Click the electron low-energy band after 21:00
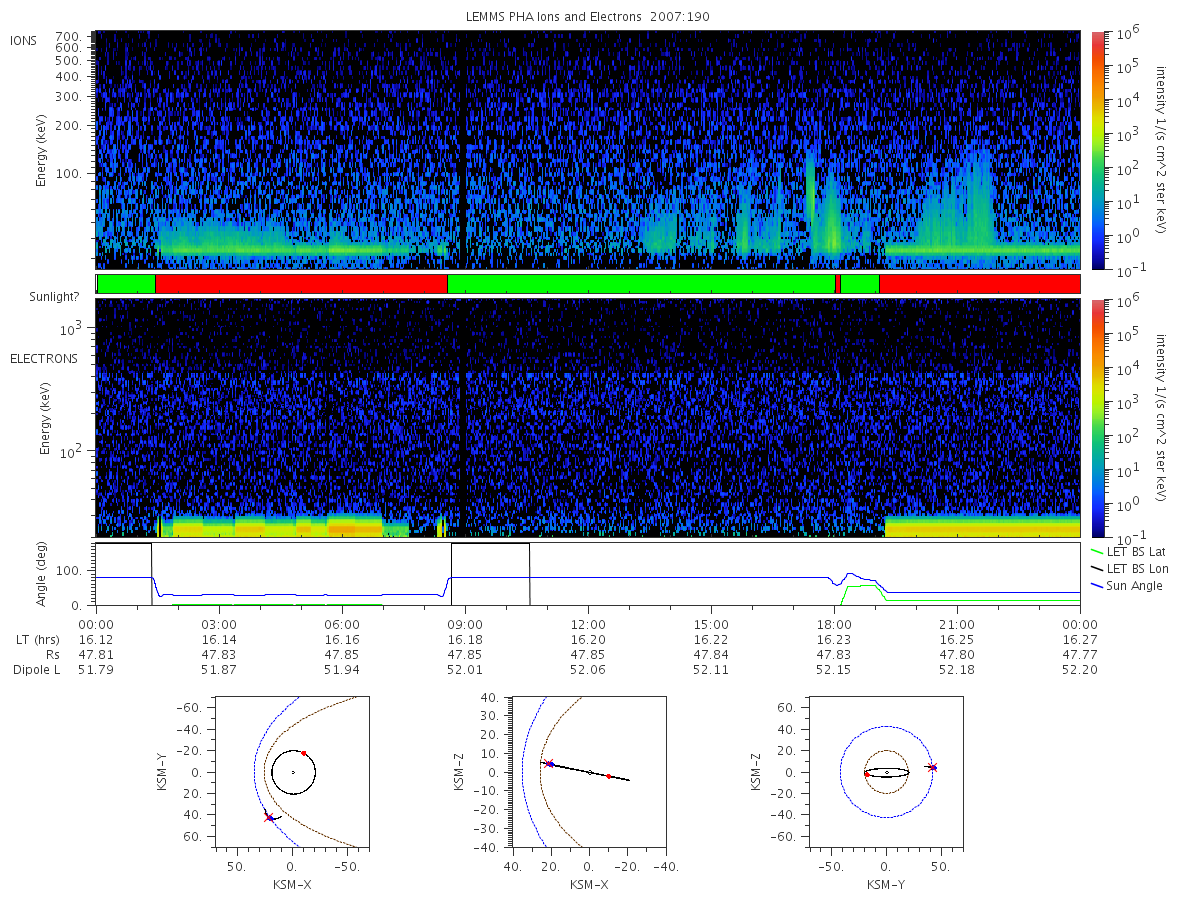 pyautogui.click(x=982, y=526)
